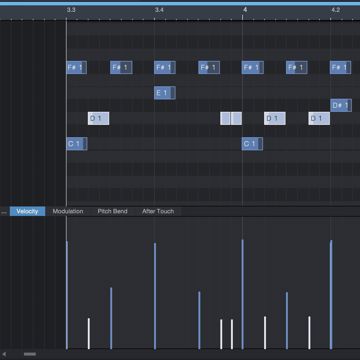360x360 pixels.
Task: Select the C1 note starting at bar 4
Action: click(252, 144)
